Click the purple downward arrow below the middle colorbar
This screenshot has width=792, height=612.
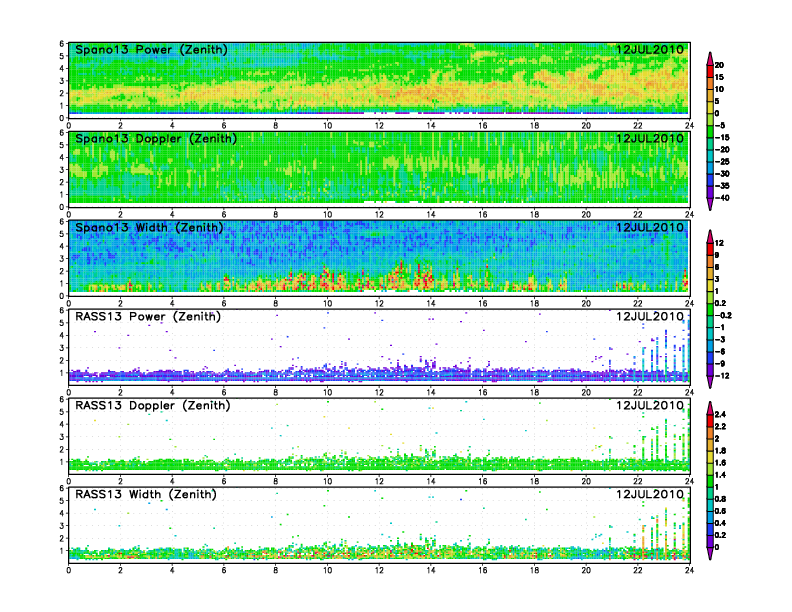click(x=710, y=382)
